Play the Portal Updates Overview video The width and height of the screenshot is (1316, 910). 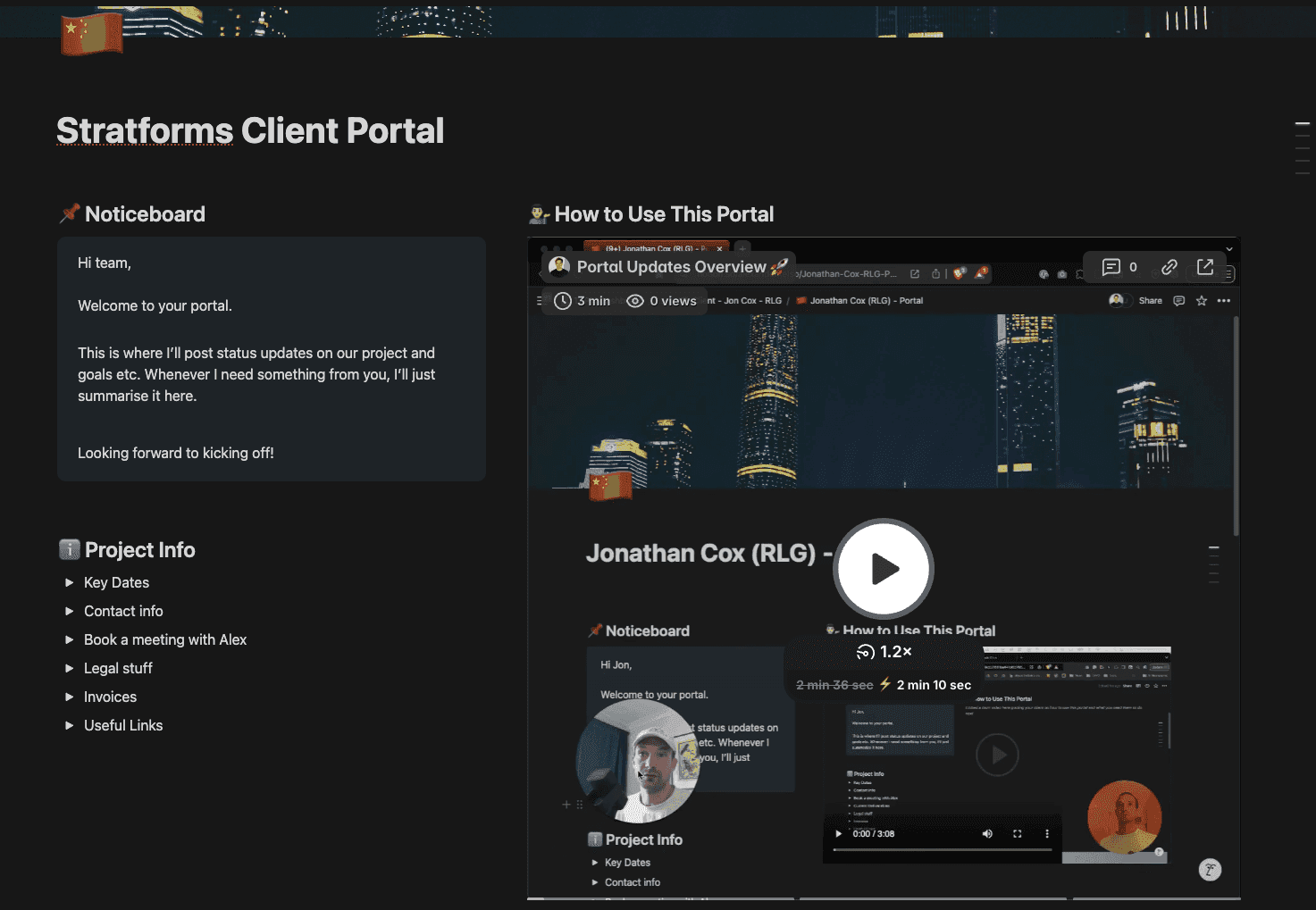pos(884,568)
